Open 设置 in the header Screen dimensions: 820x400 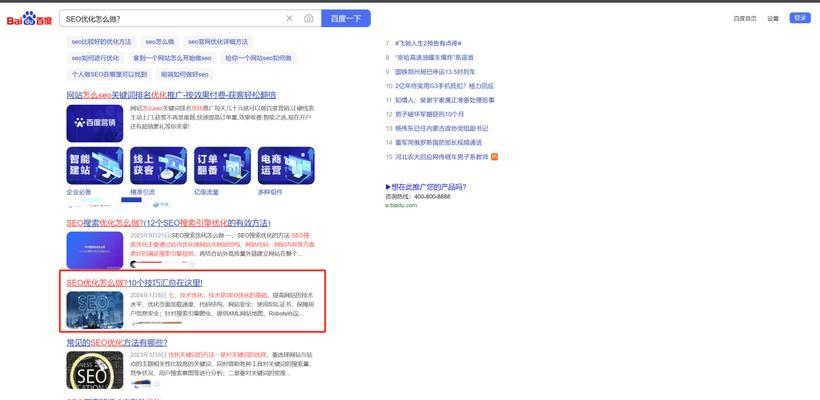pyautogui.click(x=773, y=18)
